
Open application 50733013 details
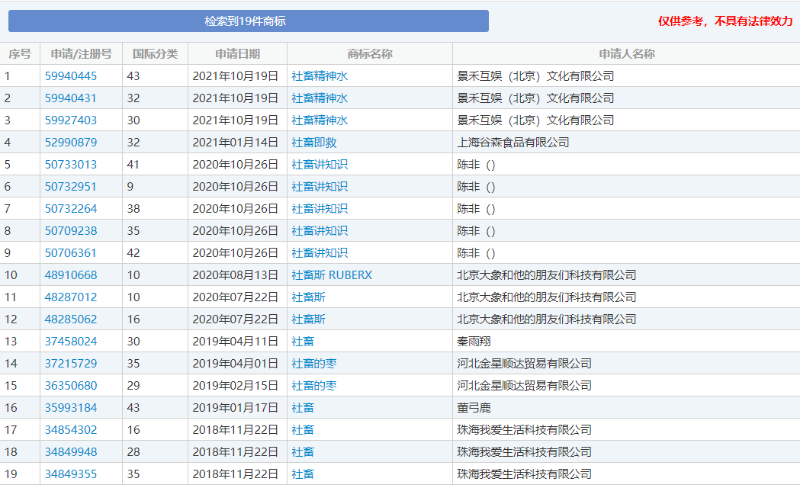coord(71,164)
